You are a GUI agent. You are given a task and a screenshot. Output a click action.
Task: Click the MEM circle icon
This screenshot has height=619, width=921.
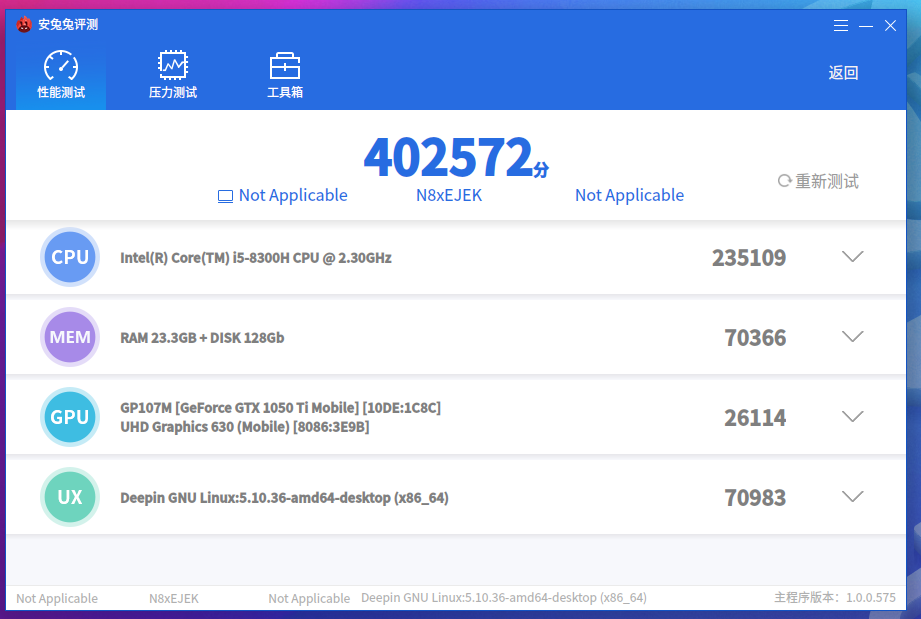coord(70,337)
